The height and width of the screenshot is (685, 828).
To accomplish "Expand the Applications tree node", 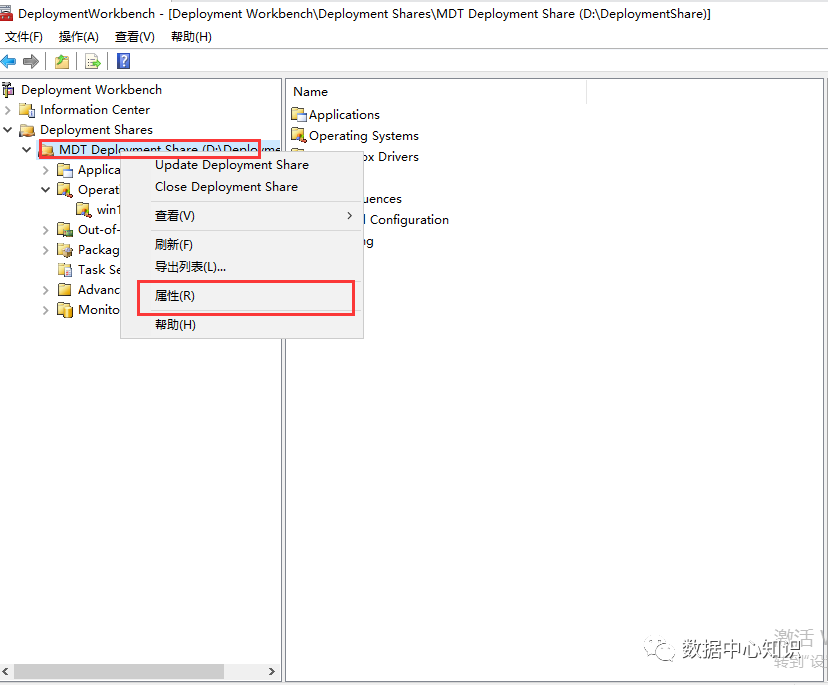I will (45, 170).
